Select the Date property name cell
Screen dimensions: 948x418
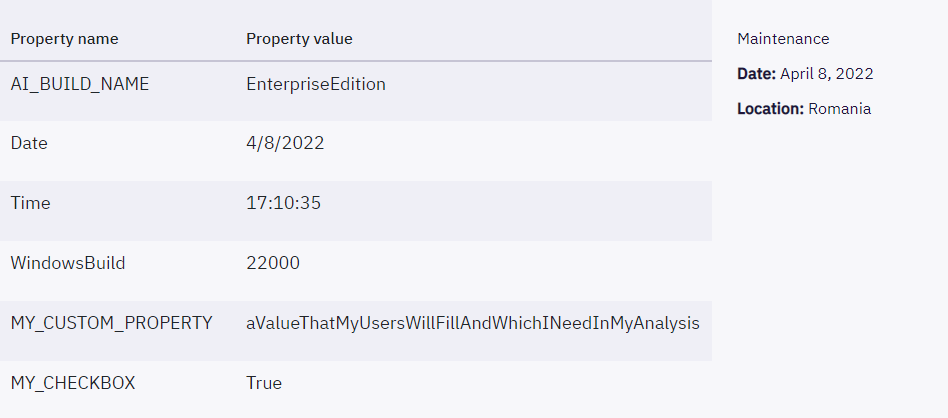[x=29, y=143]
